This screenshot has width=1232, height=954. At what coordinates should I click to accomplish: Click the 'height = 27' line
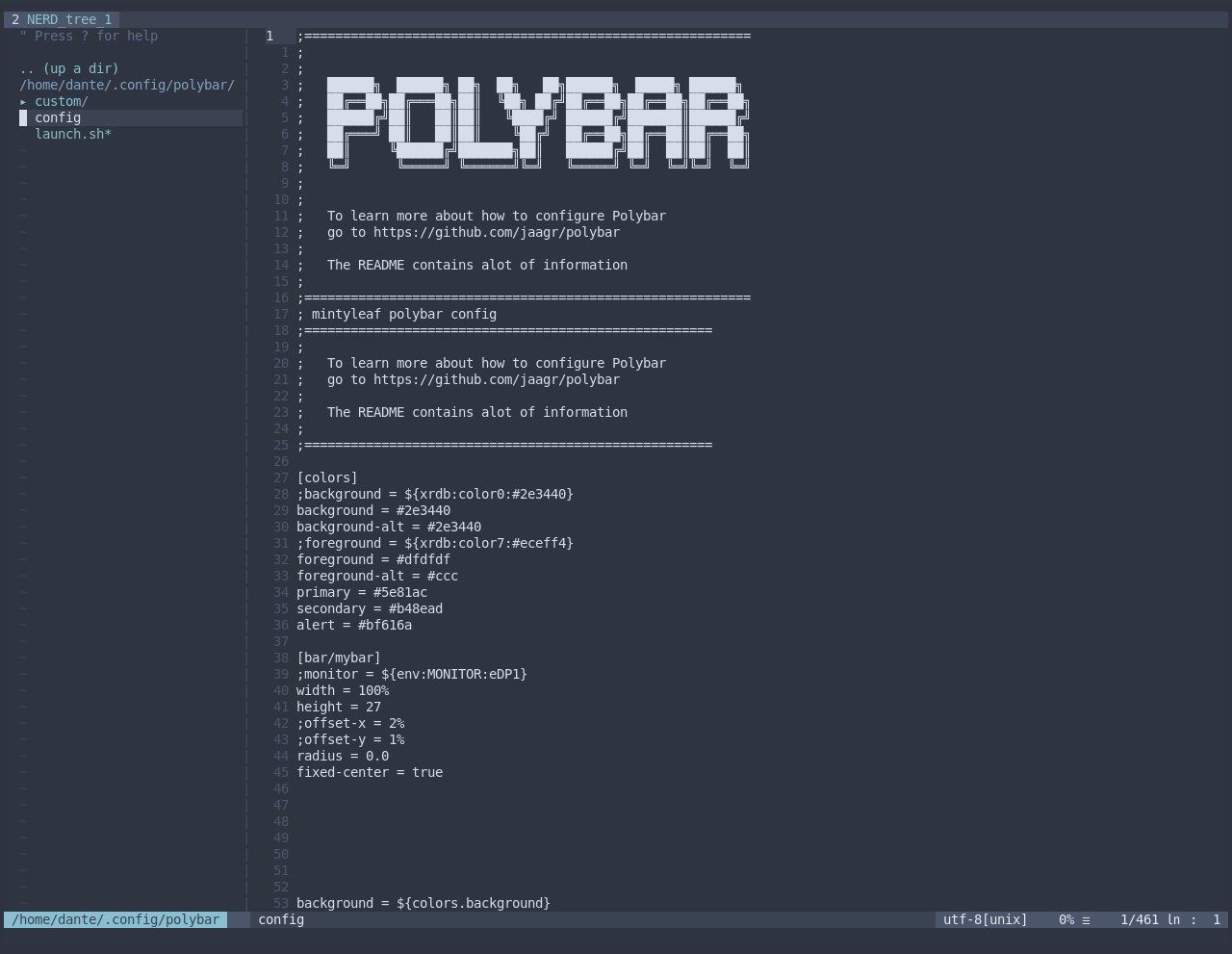339,707
